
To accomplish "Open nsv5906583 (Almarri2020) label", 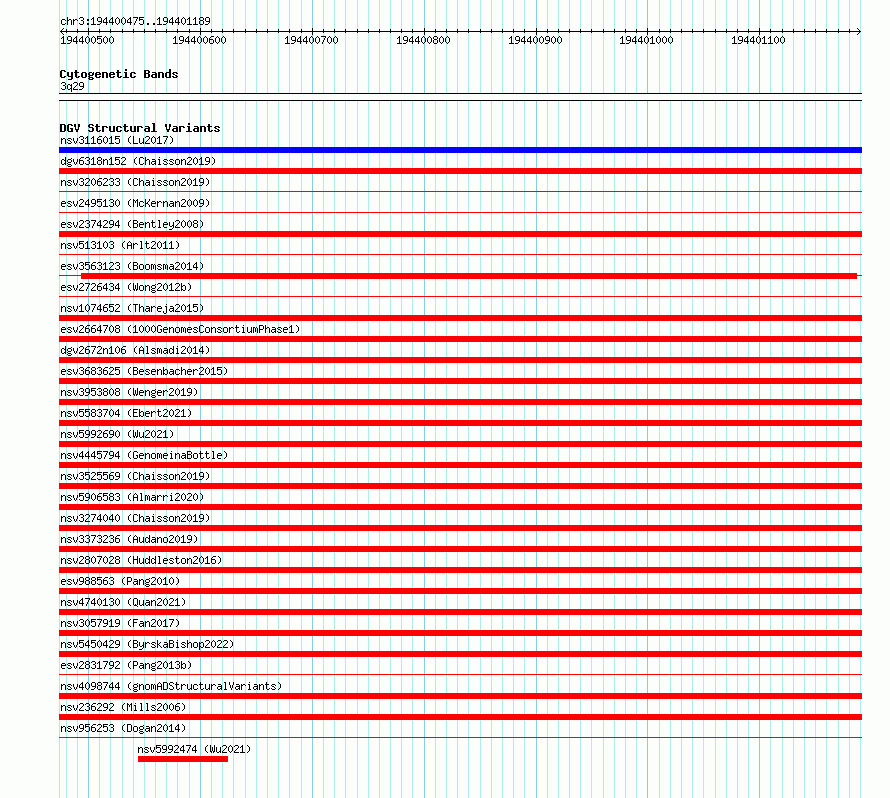I will [132, 497].
